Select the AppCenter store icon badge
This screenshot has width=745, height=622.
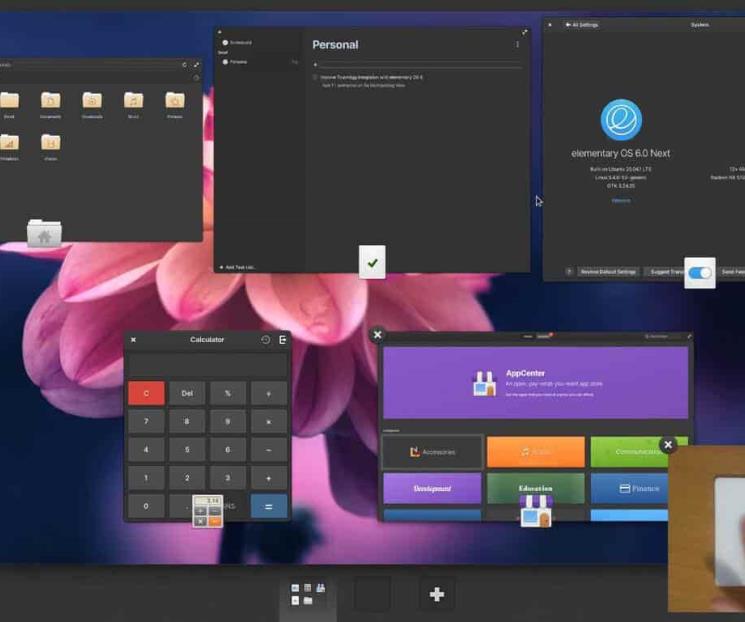(x=536, y=511)
